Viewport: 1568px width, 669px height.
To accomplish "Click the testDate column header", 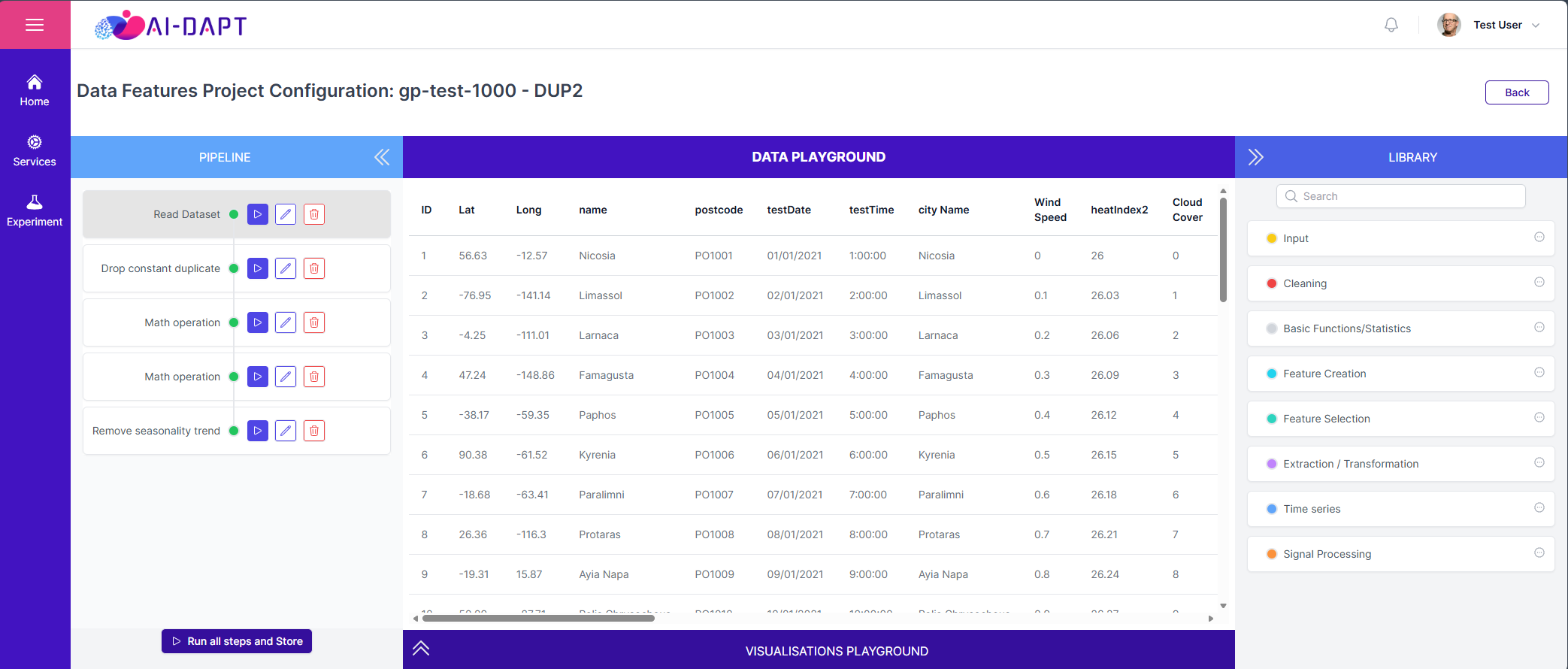I will coord(789,210).
